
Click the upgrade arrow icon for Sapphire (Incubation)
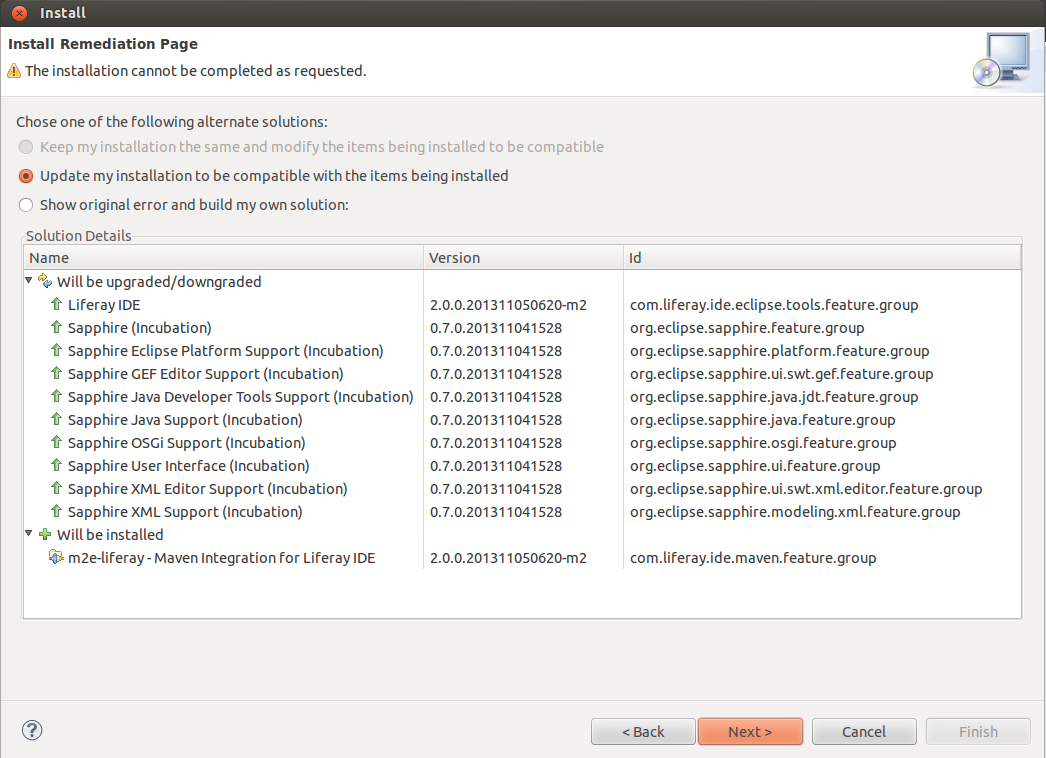tap(57, 328)
